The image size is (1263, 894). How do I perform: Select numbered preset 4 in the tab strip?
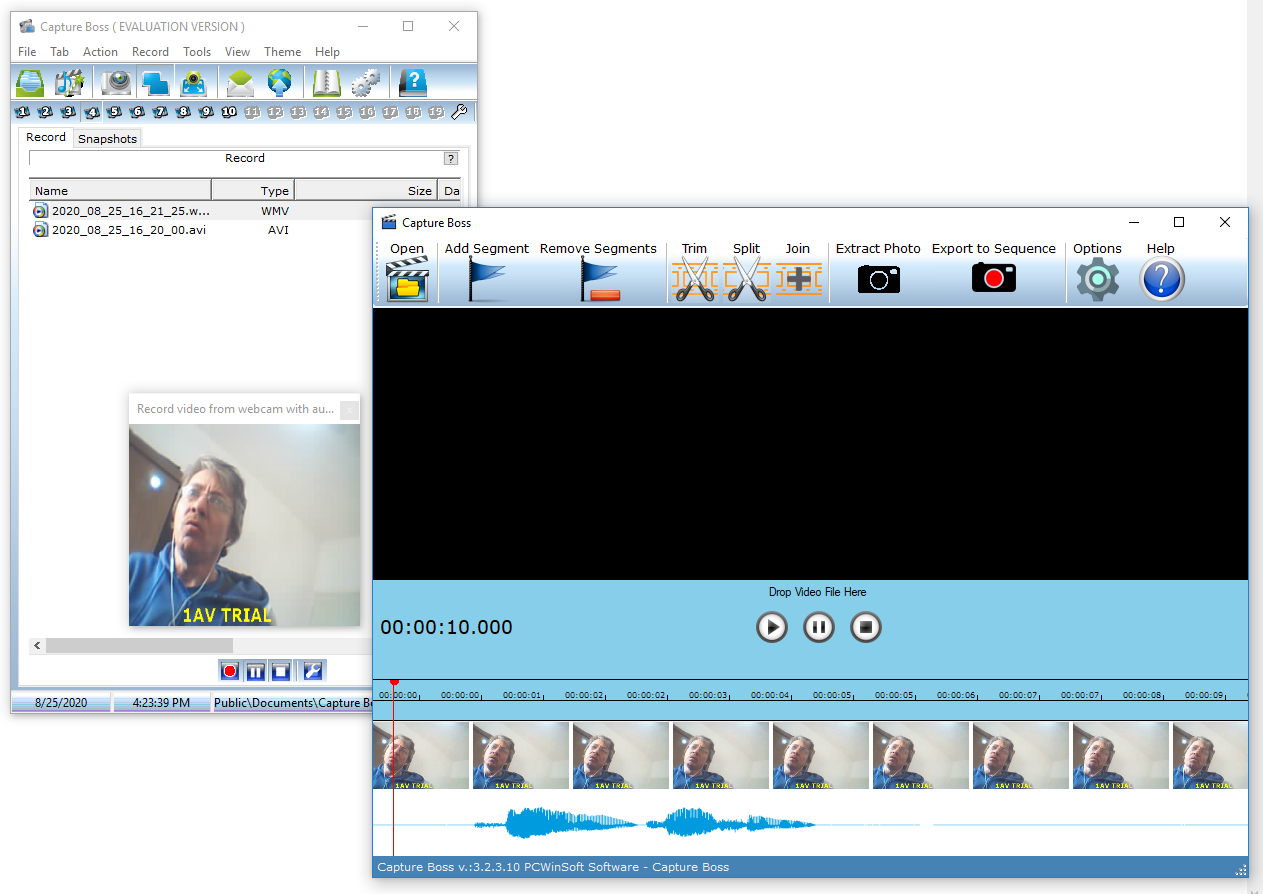92,112
